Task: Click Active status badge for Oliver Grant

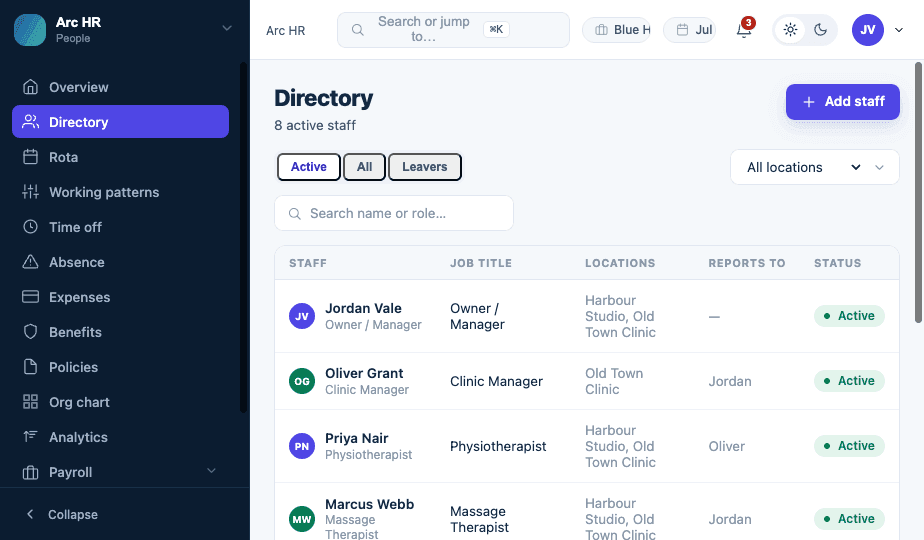Action: [849, 381]
